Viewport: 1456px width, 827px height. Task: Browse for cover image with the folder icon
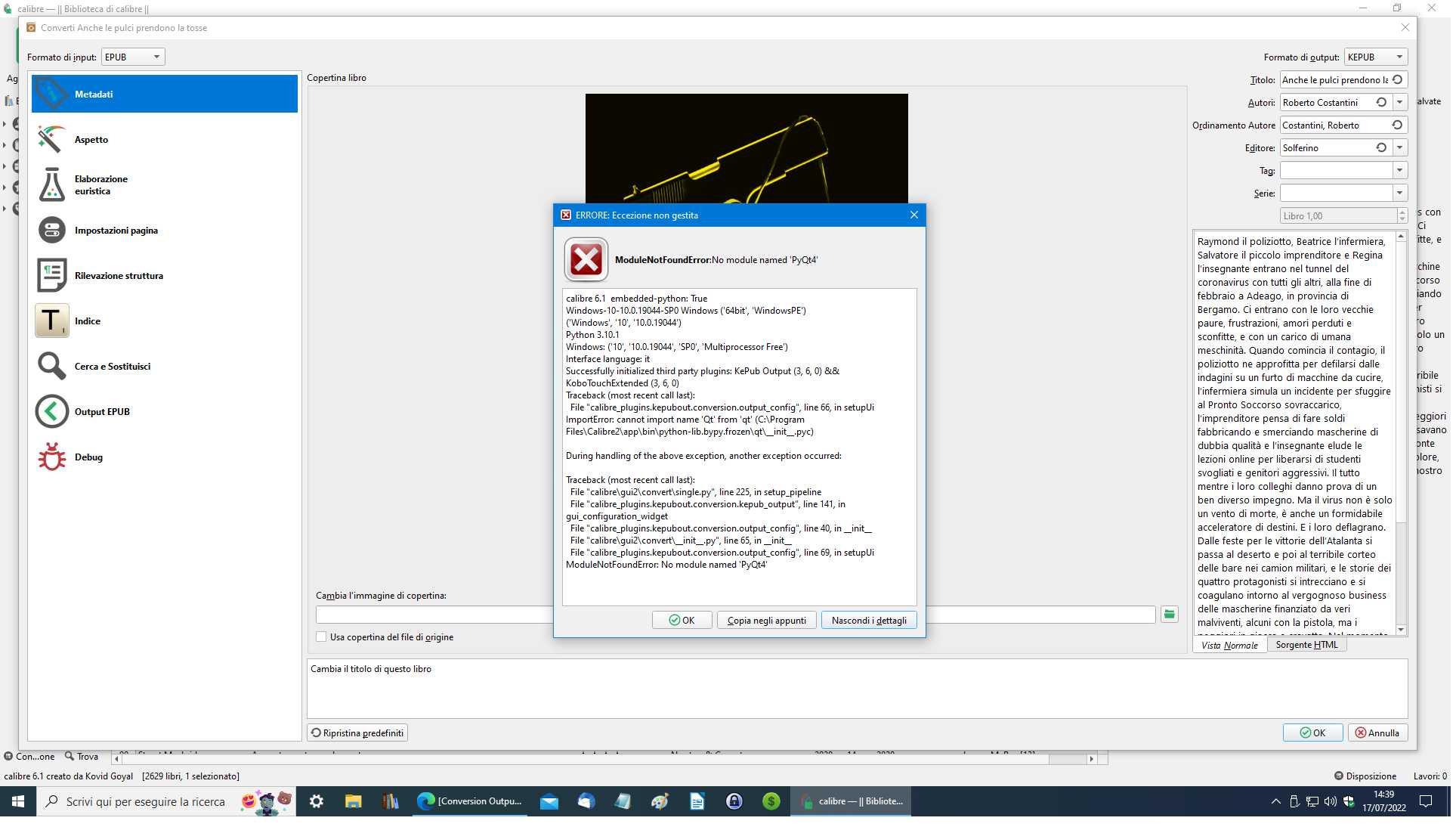tap(1169, 615)
